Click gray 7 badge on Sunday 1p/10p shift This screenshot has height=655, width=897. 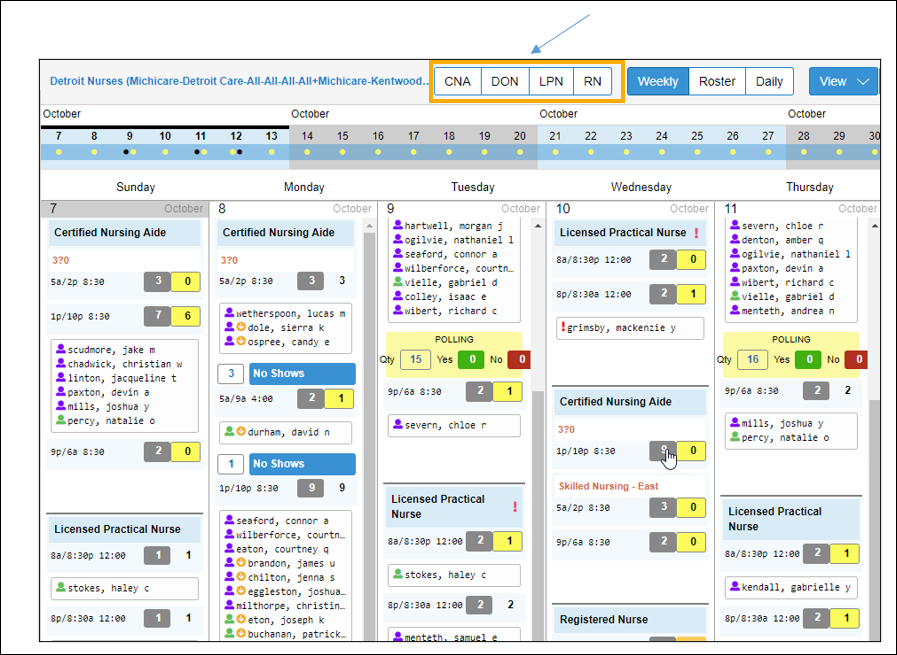pos(157,316)
